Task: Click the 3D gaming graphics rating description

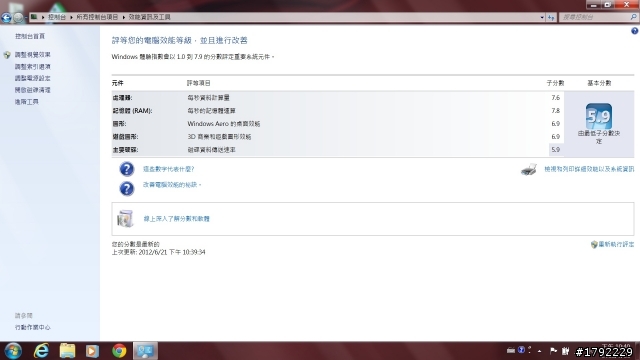Action: pos(219,137)
